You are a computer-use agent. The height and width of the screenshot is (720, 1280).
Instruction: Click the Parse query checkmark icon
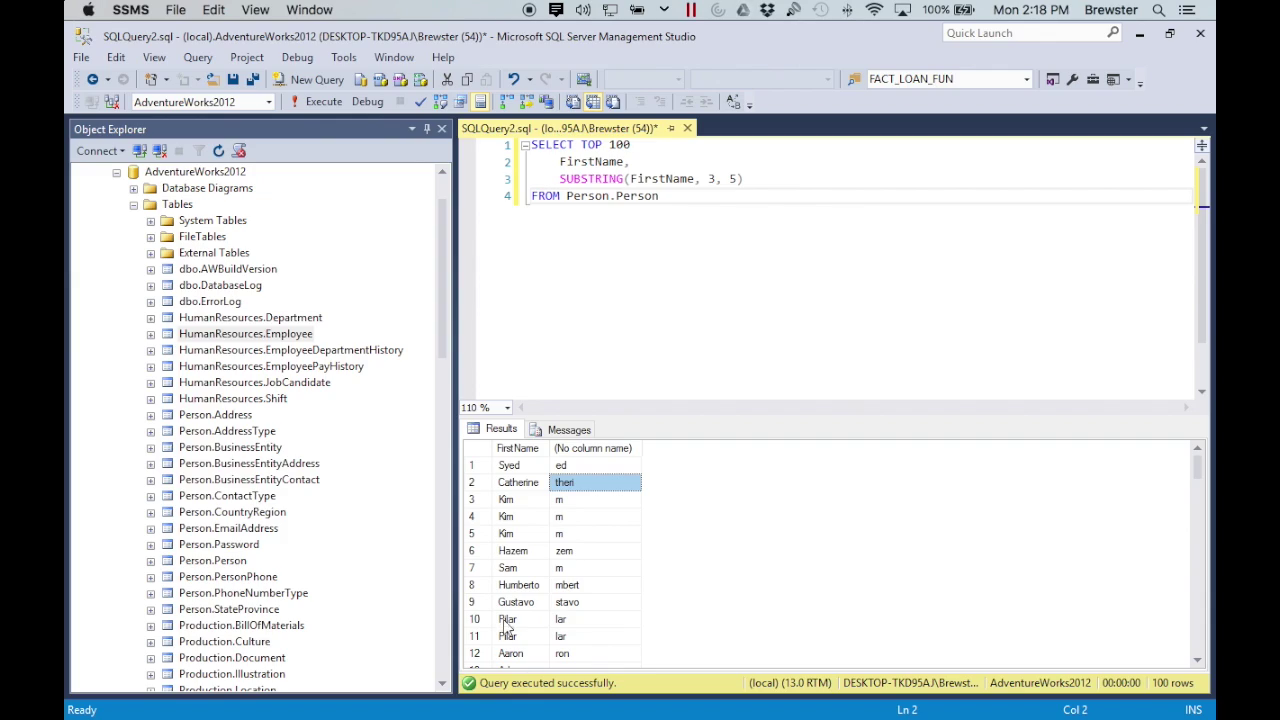pyautogui.click(x=420, y=102)
